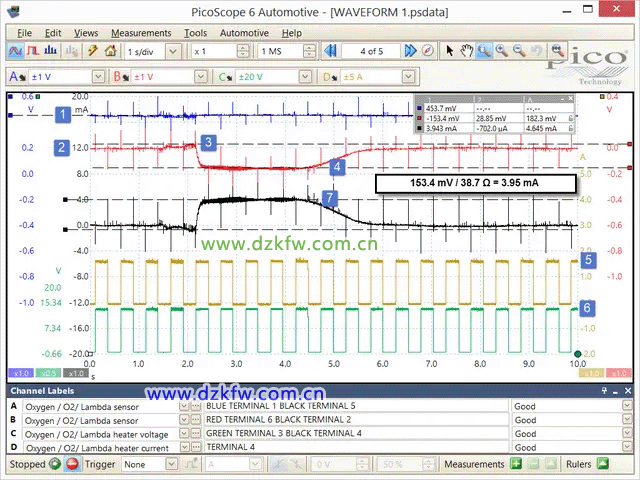Click numbered label 7 on waveform
Screen dimensions: 640x480
click(x=329, y=198)
